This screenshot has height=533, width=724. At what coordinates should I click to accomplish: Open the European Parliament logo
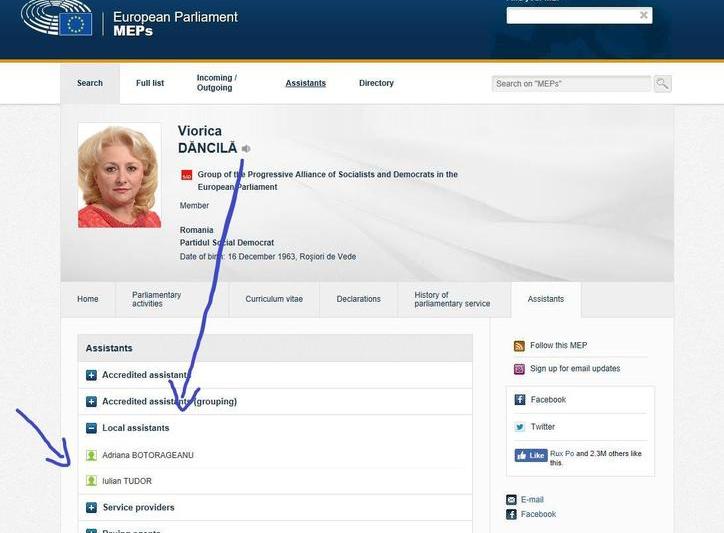tap(56, 18)
